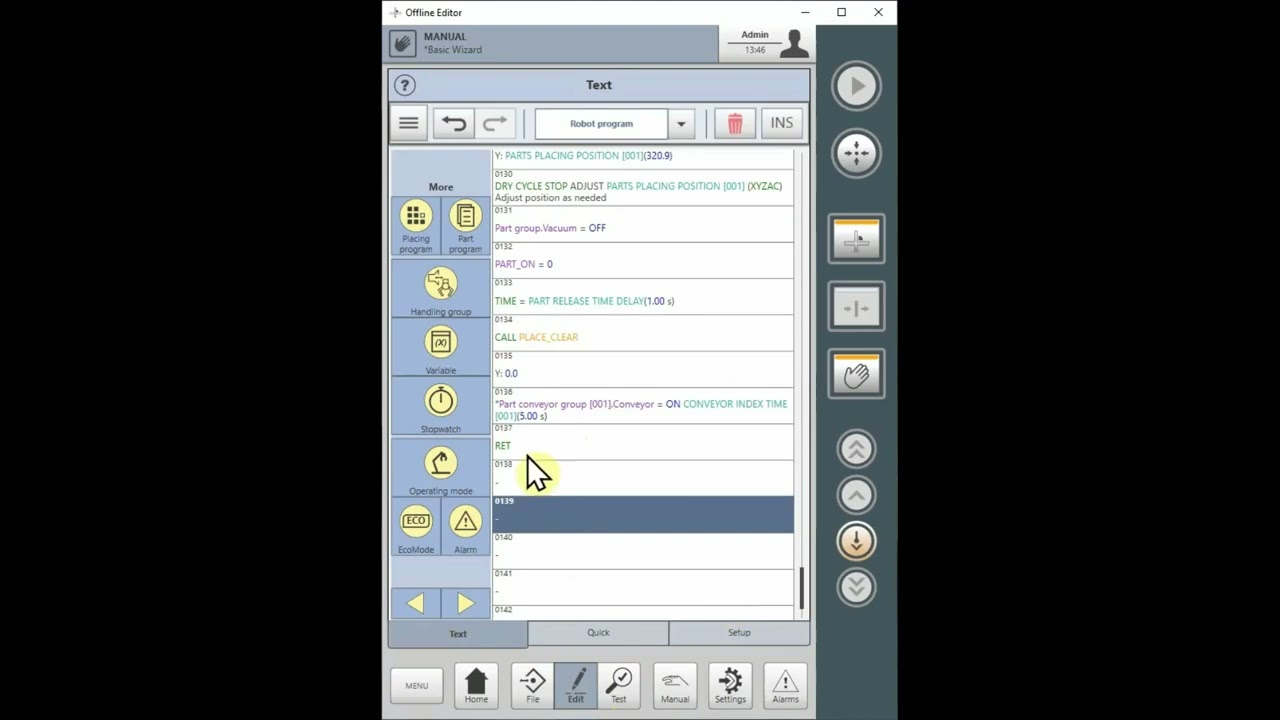Toggle the middle axis release button
The height and width of the screenshot is (720, 1280).
(856, 308)
